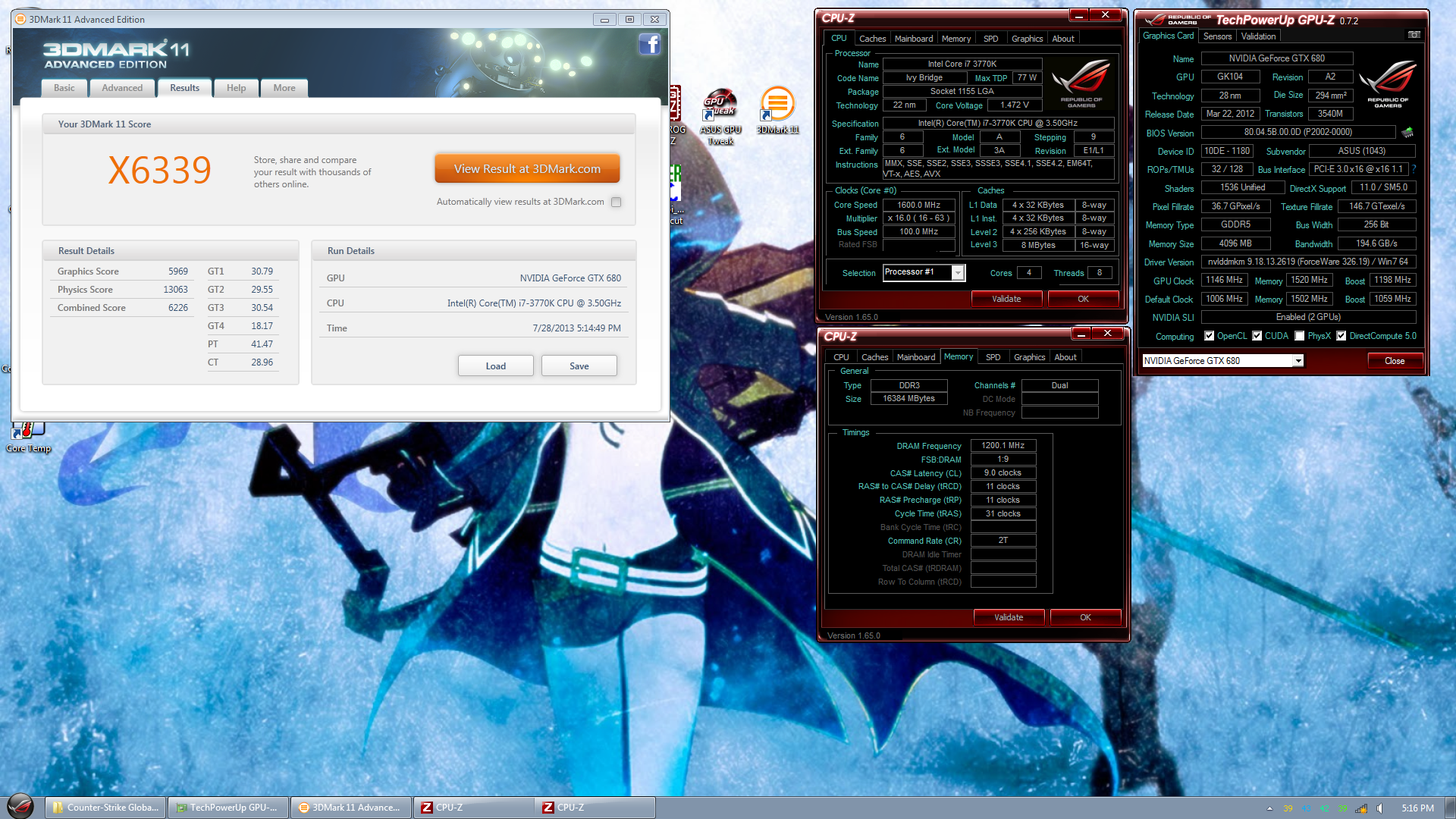Click the GPU-Z screenshot camera icon
Screen dimensions: 1456x819
point(1414,35)
